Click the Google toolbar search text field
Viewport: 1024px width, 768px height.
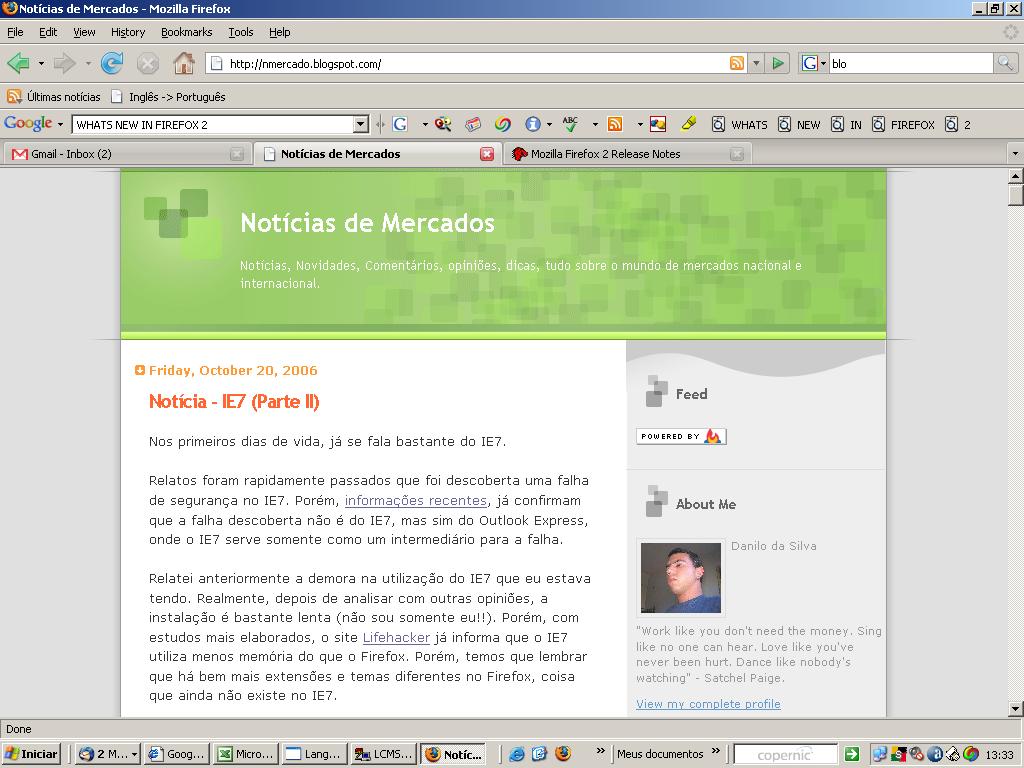point(214,124)
